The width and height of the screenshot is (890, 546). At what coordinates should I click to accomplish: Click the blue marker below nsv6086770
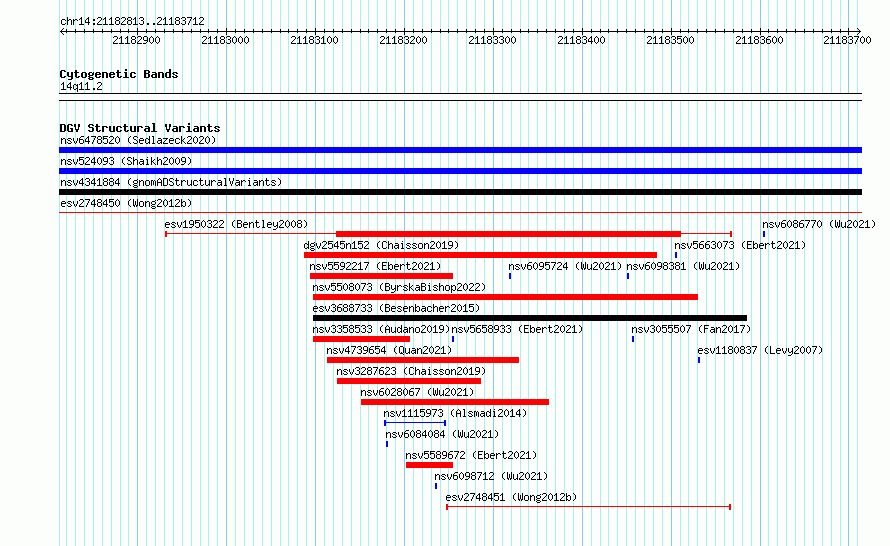(764, 234)
